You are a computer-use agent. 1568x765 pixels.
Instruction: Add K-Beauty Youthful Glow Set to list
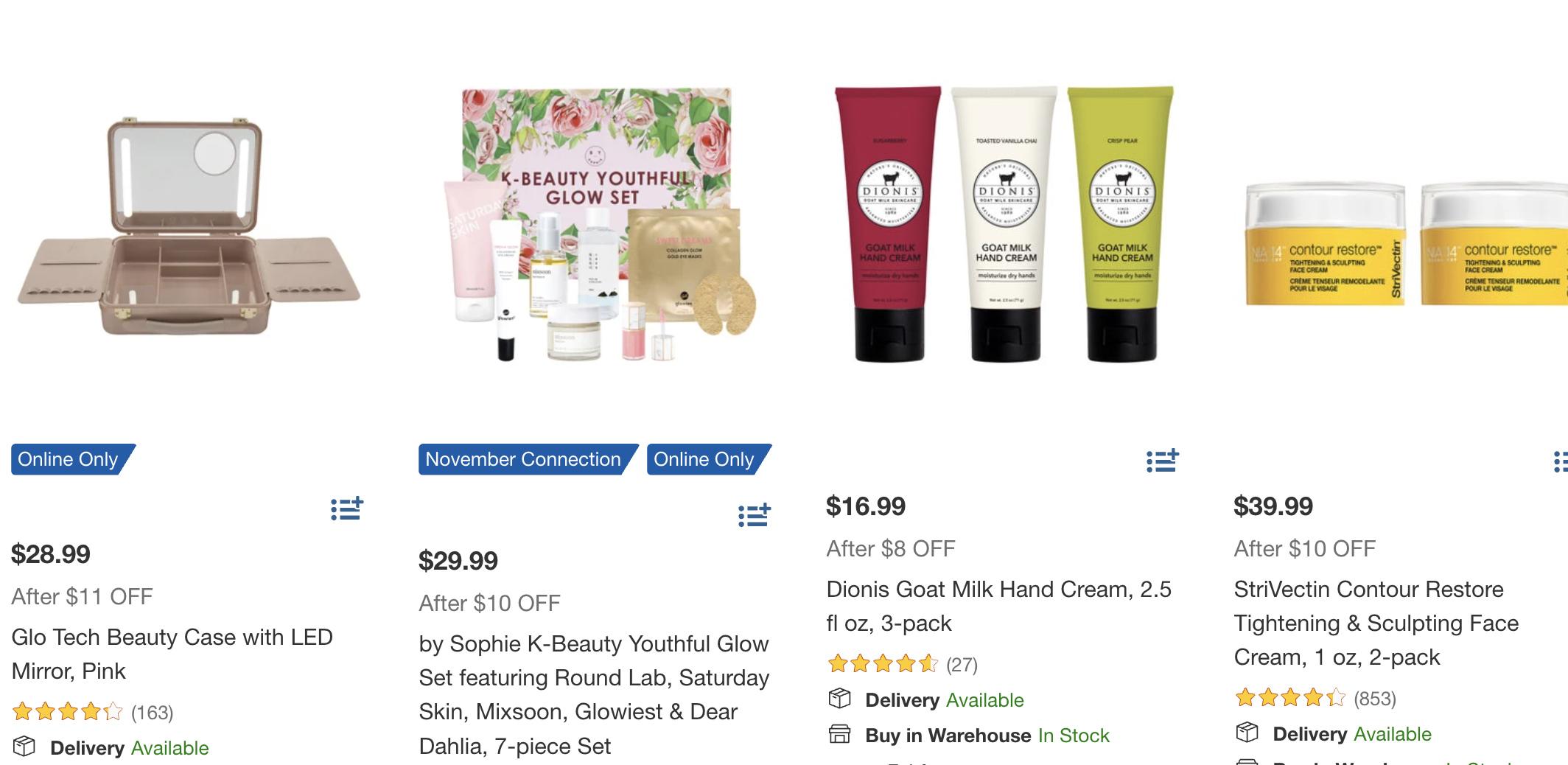pyautogui.click(x=755, y=515)
